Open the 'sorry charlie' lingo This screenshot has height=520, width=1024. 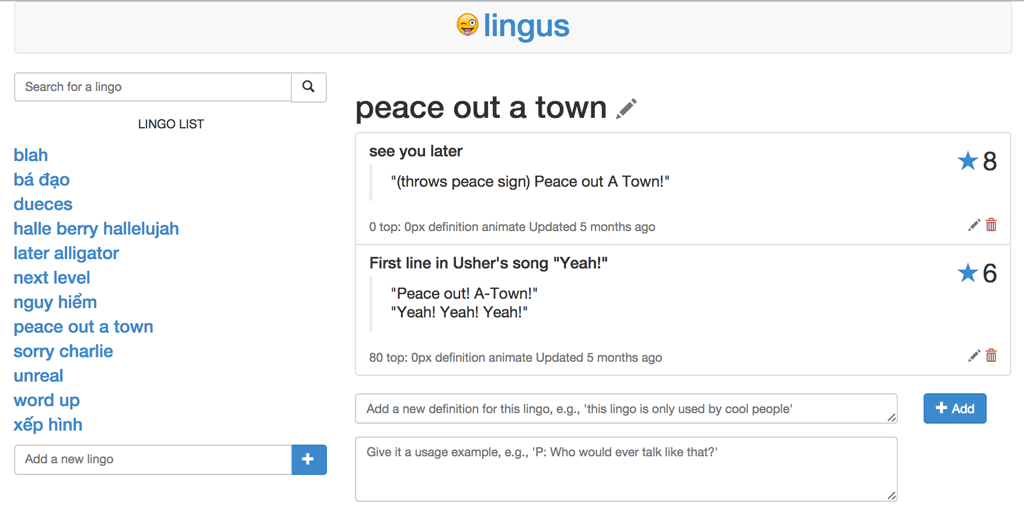click(63, 351)
